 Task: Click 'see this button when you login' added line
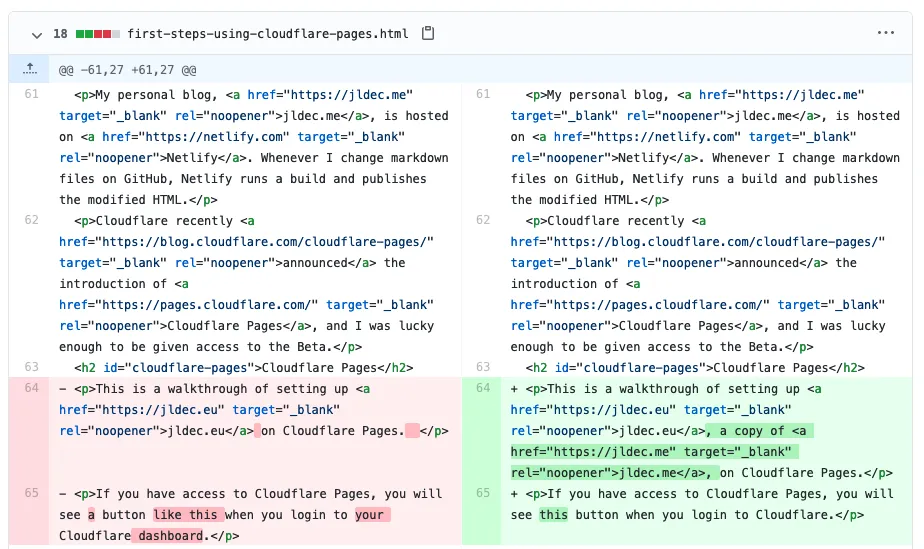687,515
